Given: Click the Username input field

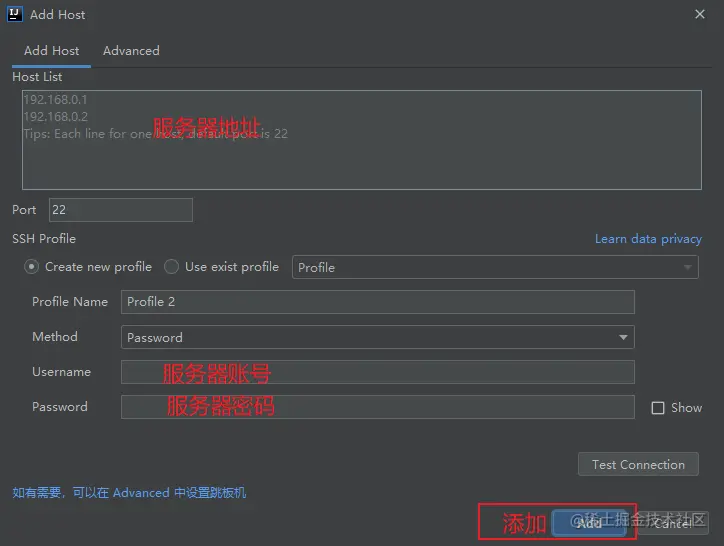Looking at the screenshot, I should coord(378,372).
